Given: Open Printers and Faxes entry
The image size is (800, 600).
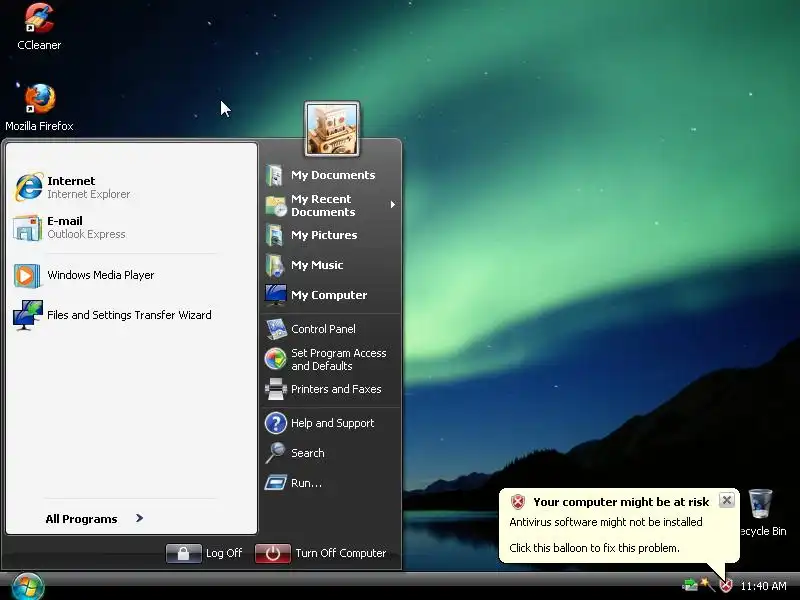Looking at the screenshot, I should coord(331,389).
